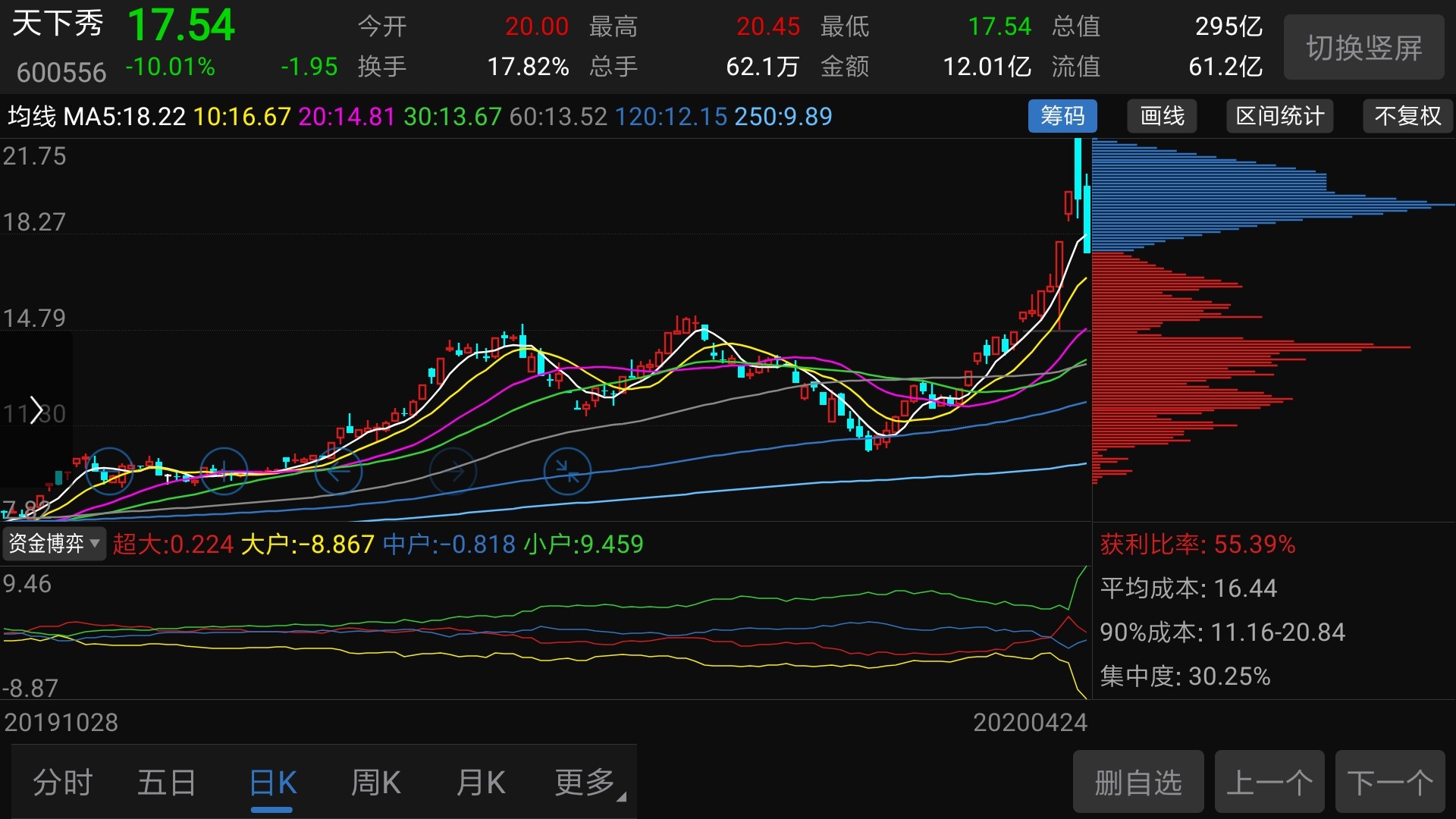
Task: Tap the current price 17.54
Action: 180,25
